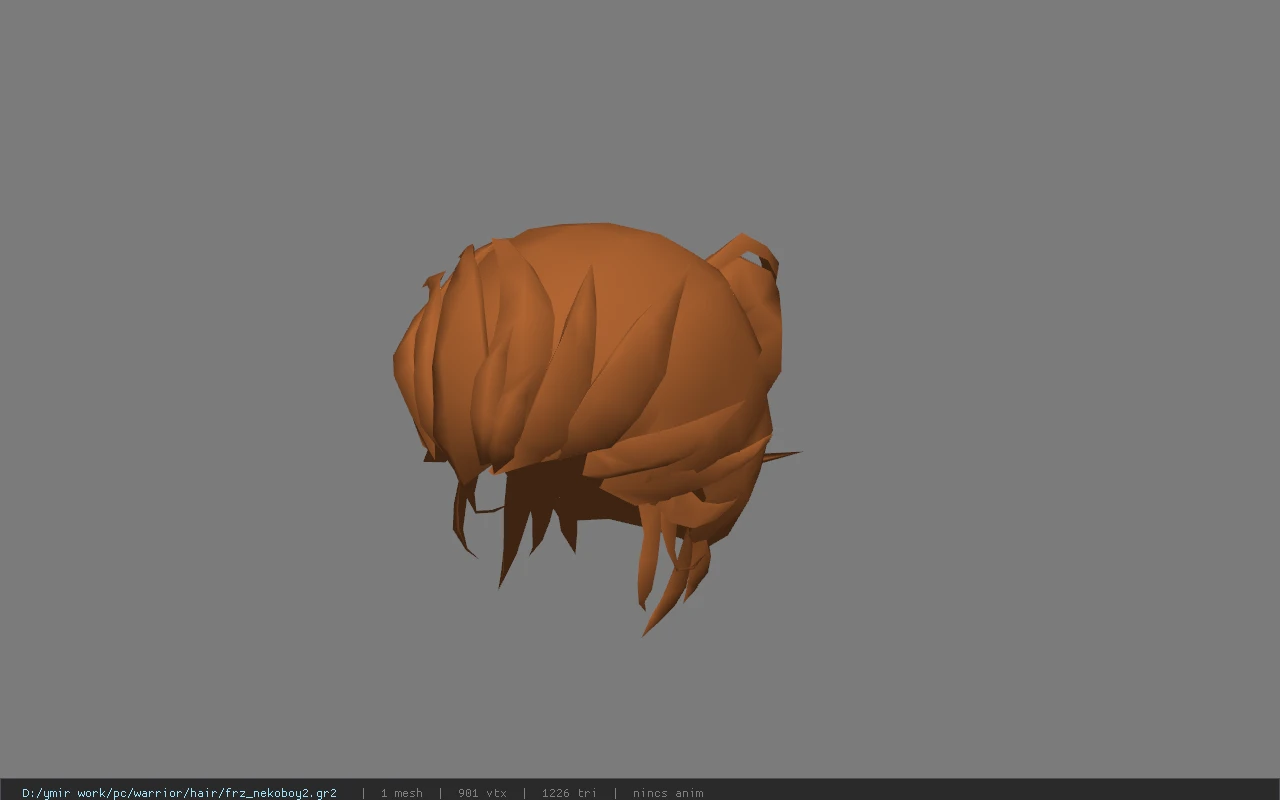Select the 'nincs anim' status entry
Screen dimensions: 1280x800
click(x=668, y=793)
